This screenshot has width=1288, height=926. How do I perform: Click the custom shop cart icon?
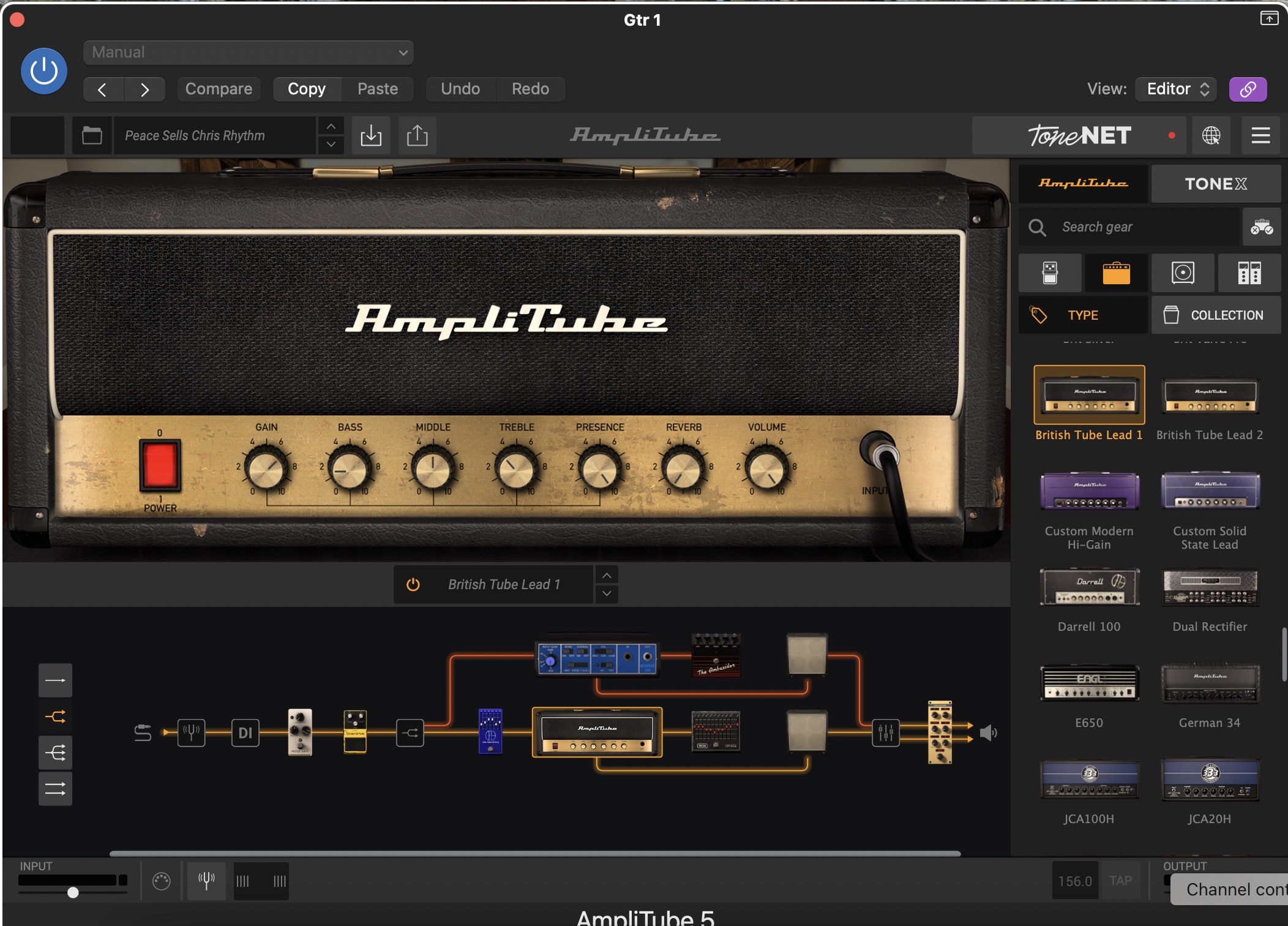point(1262,227)
